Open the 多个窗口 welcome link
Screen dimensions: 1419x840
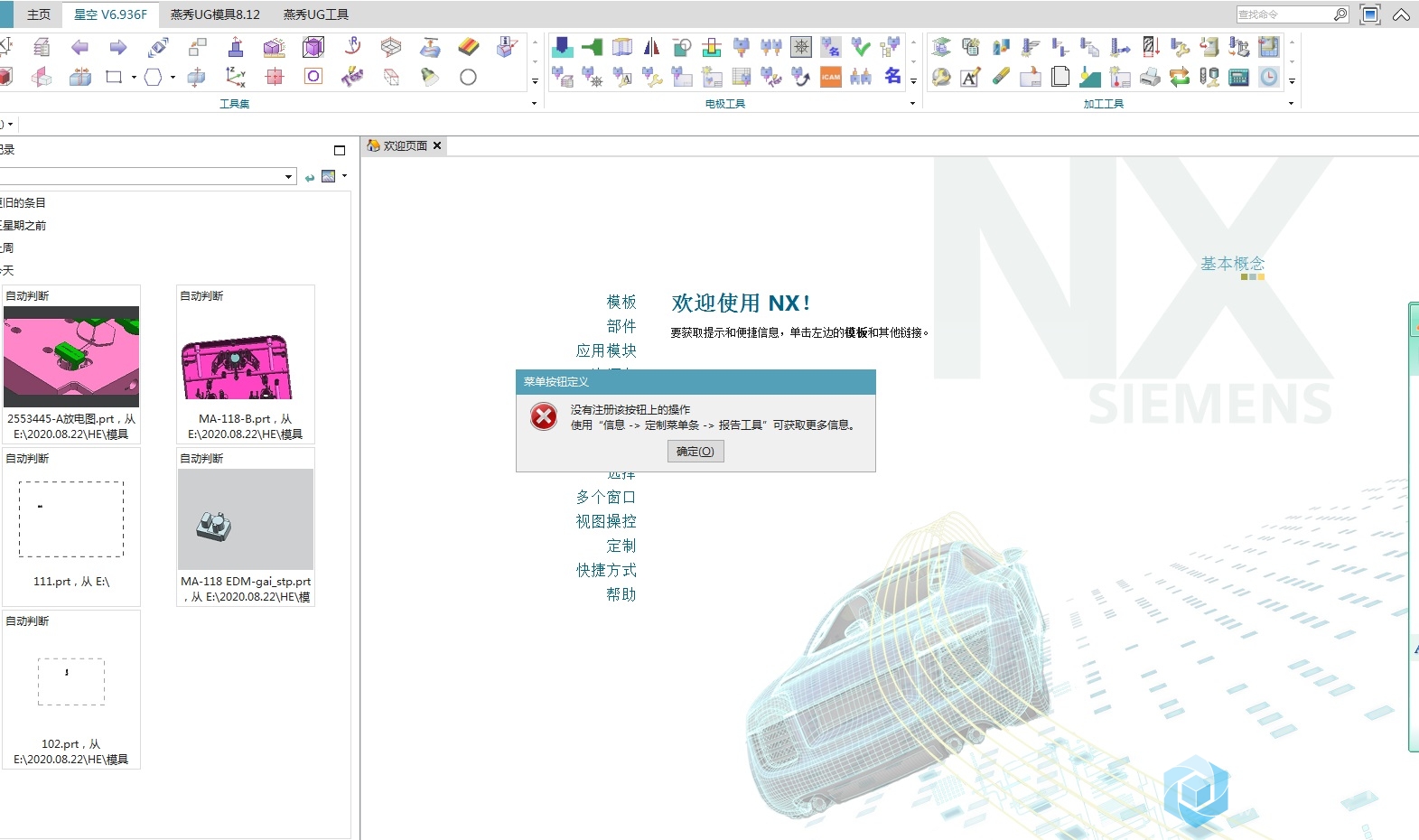[606, 497]
